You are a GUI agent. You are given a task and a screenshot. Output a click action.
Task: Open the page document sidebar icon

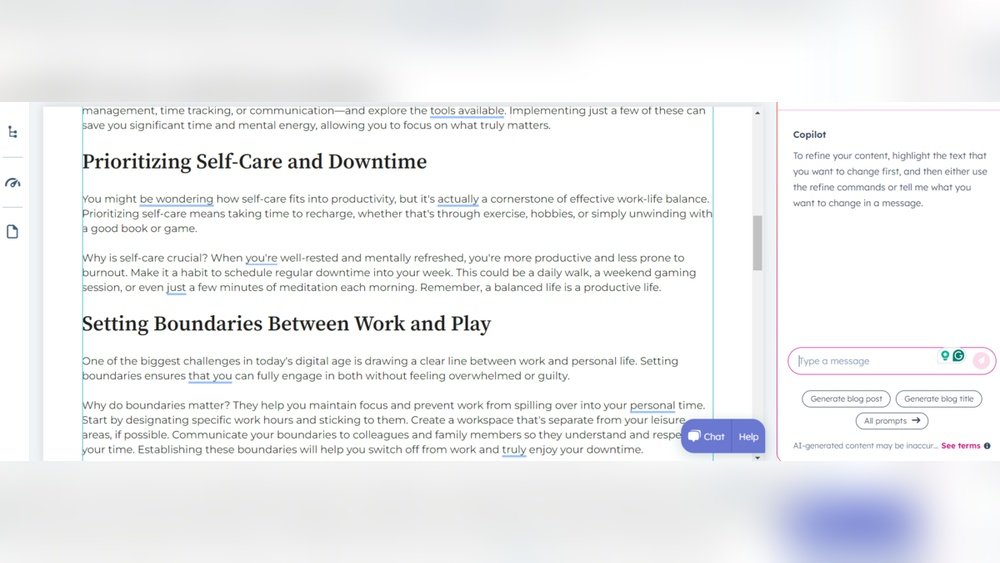point(13,231)
